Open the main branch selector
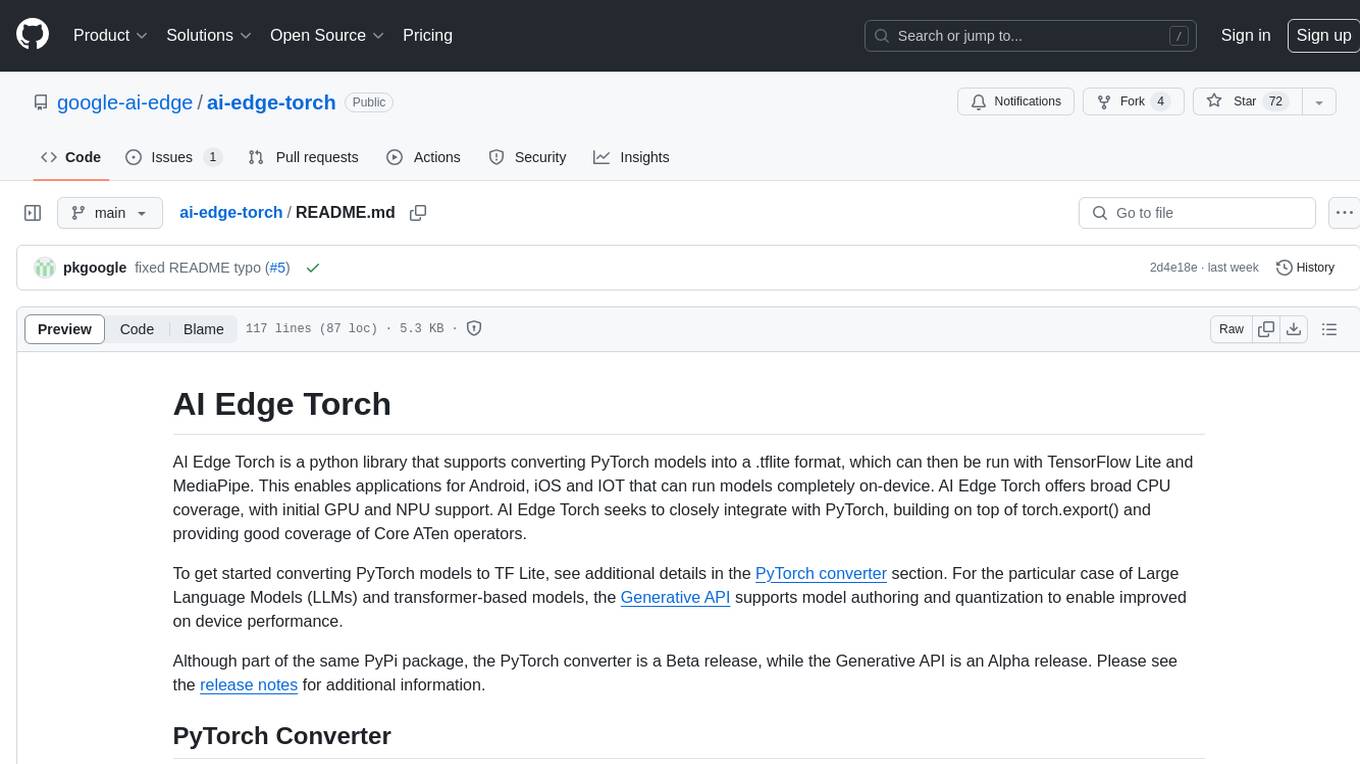 pos(109,213)
